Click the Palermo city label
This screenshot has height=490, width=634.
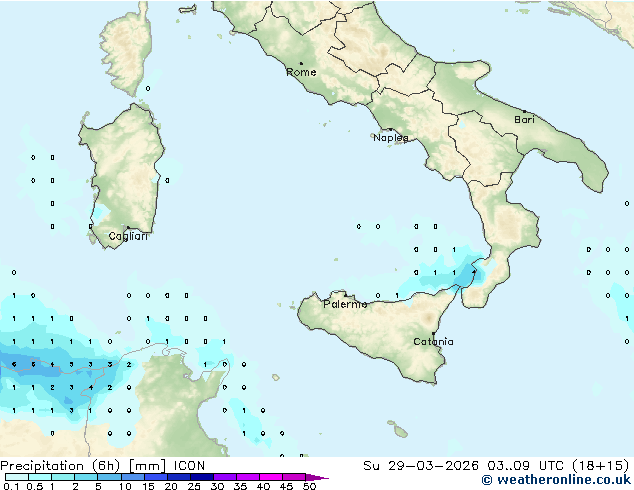(345, 304)
